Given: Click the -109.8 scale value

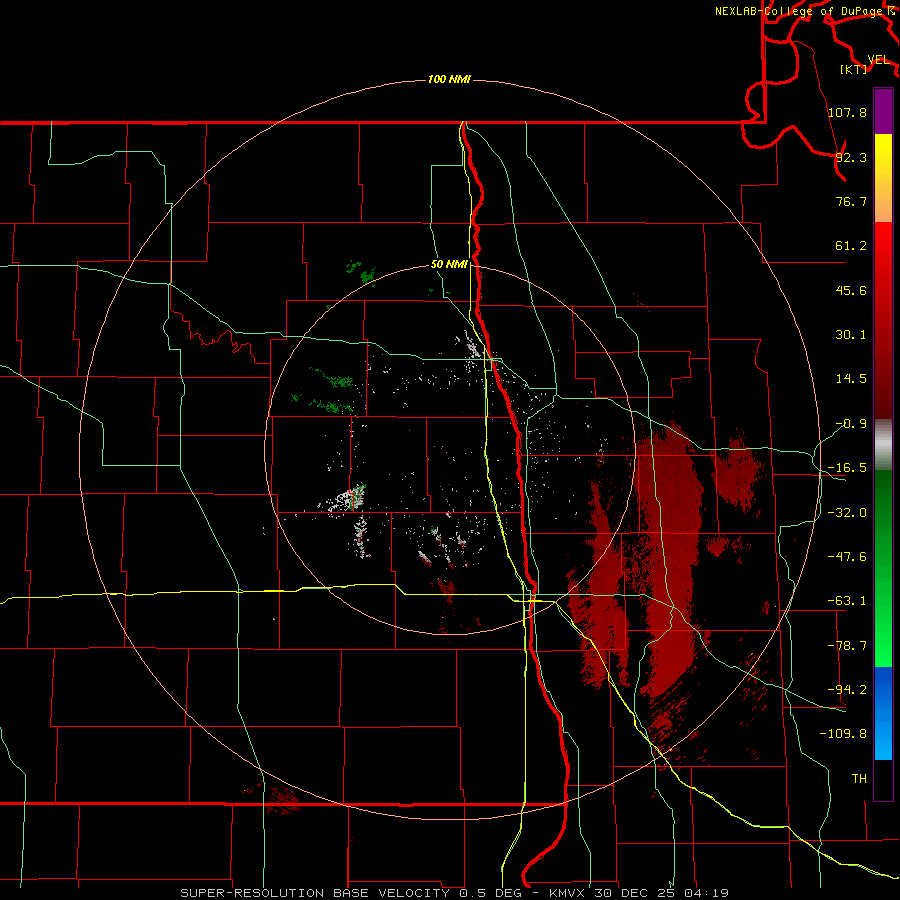Looking at the screenshot, I should click(x=843, y=734).
